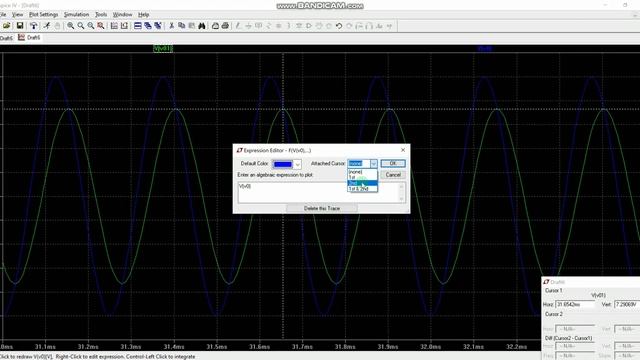Screen dimensions: 640x360
Task: Open the Help menu
Action: 144,15
